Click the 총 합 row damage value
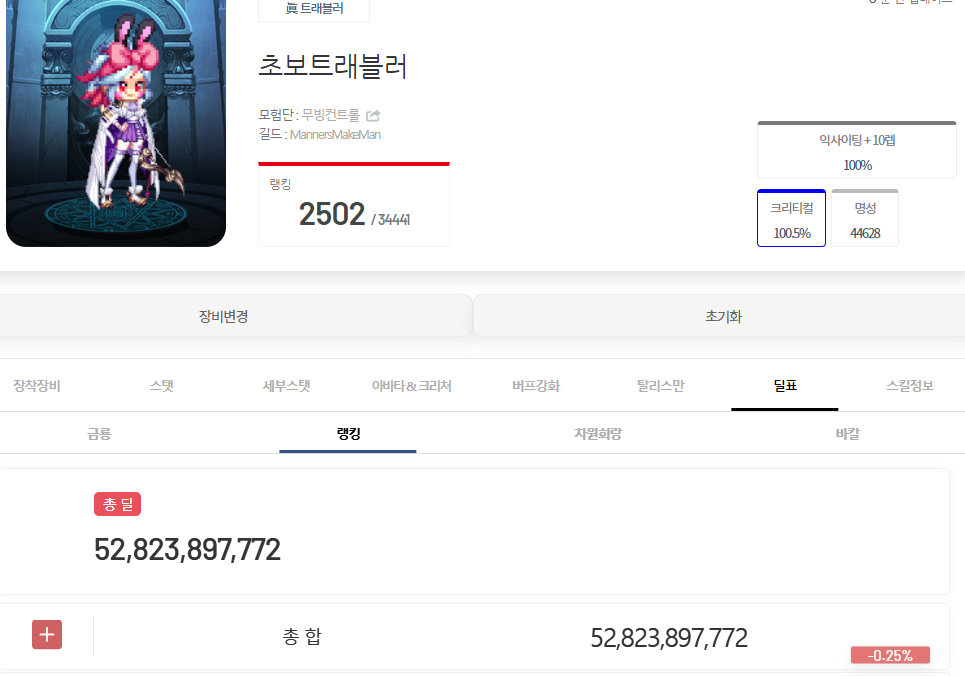The image size is (965, 676). pyautogui.click(x=669, y=638)
